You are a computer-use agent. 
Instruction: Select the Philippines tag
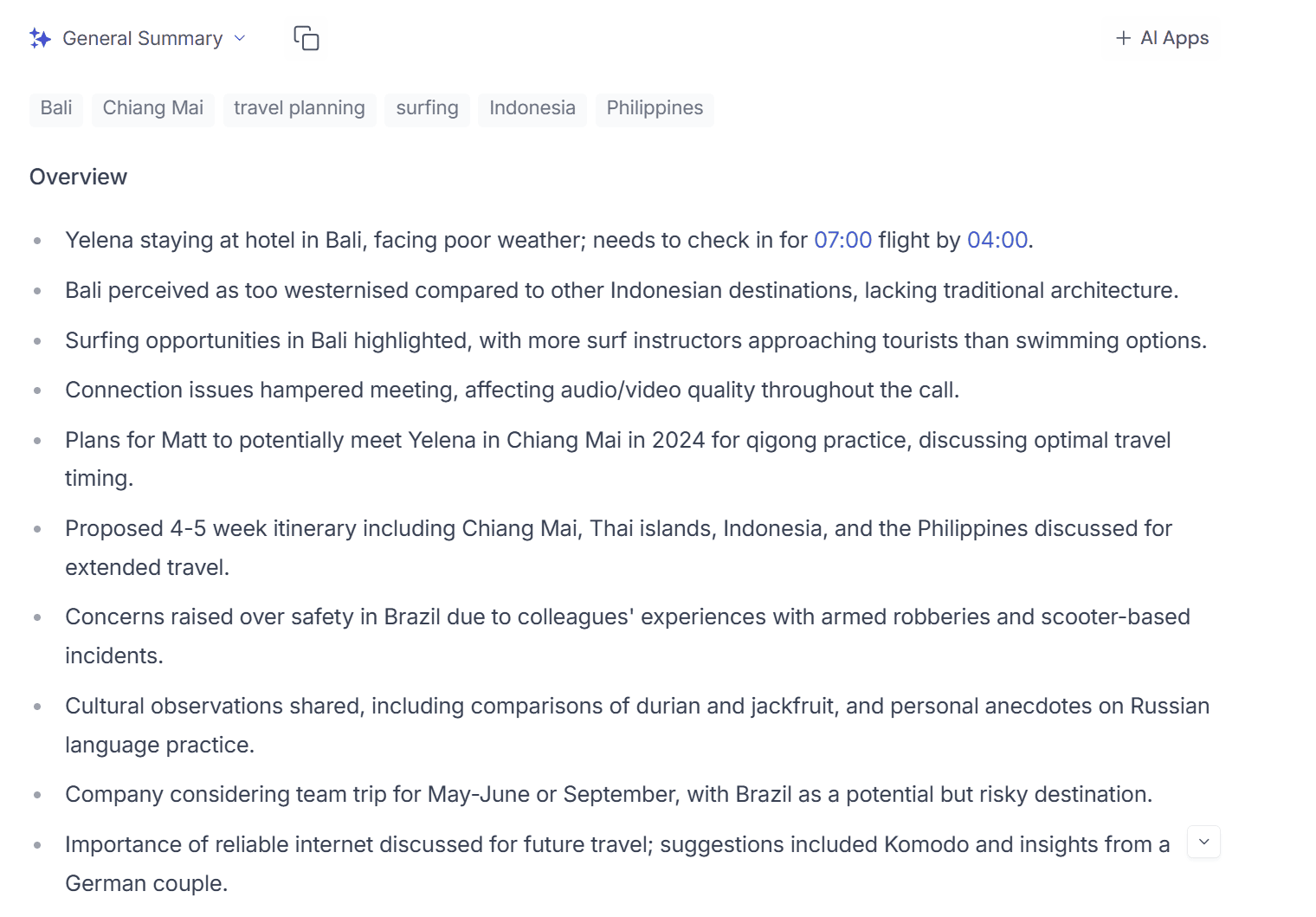pos(655,108)
